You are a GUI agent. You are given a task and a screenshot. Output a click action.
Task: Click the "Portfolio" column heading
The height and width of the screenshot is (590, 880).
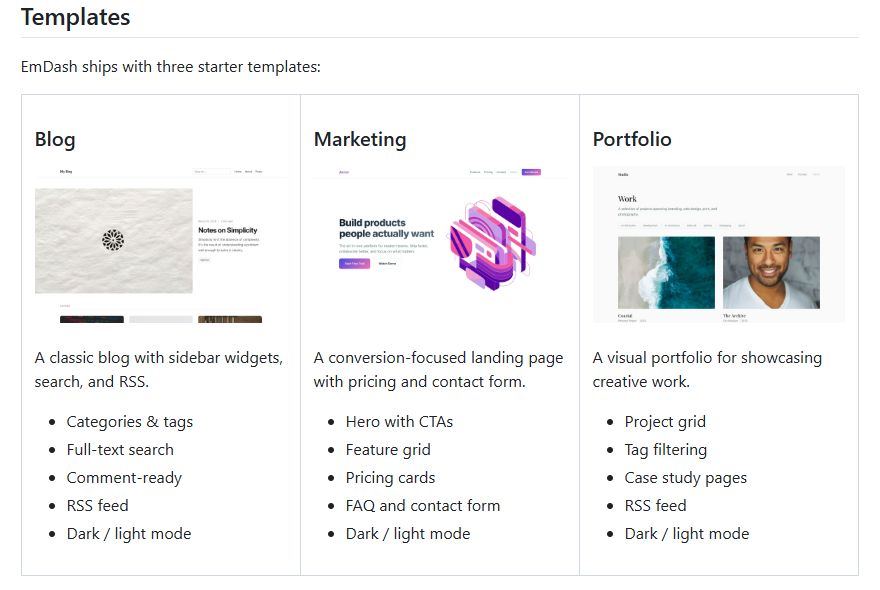(632, 139)
